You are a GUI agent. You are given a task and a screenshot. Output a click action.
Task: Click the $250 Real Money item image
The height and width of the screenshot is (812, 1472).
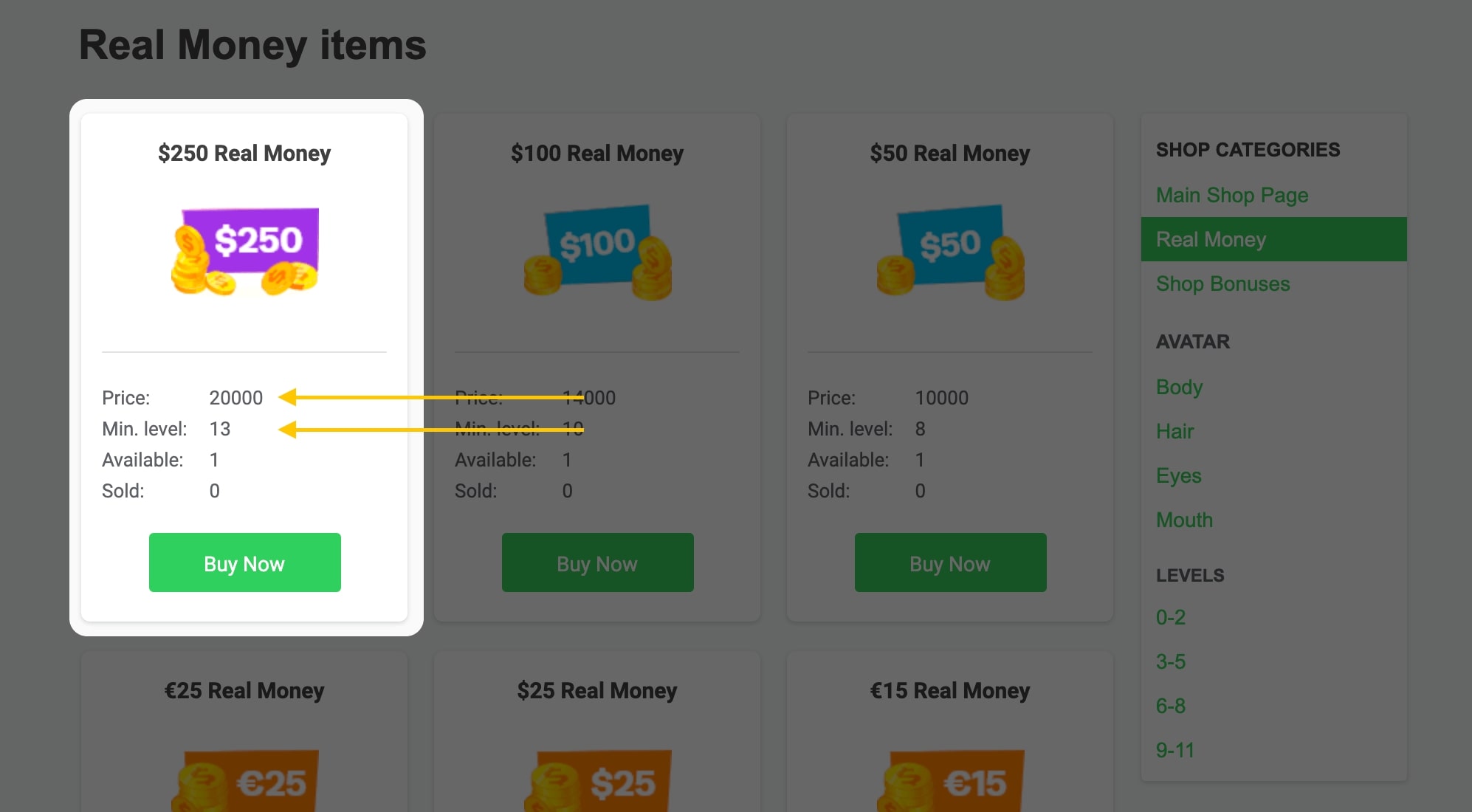(244, 251)
